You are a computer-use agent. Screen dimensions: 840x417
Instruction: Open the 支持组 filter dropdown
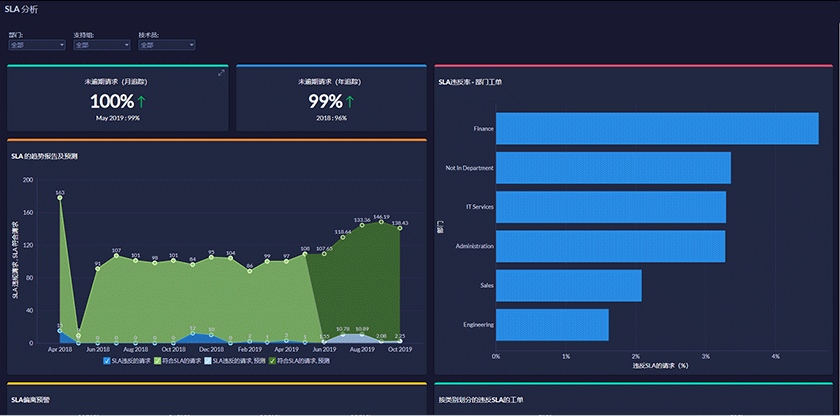pos(101,44)
